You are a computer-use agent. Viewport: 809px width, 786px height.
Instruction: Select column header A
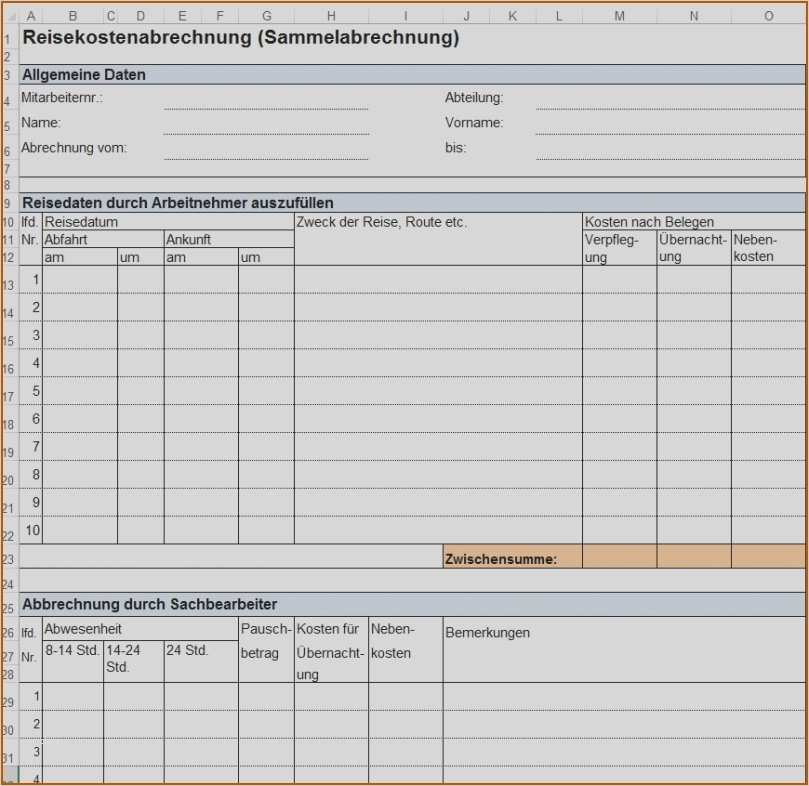31,15
